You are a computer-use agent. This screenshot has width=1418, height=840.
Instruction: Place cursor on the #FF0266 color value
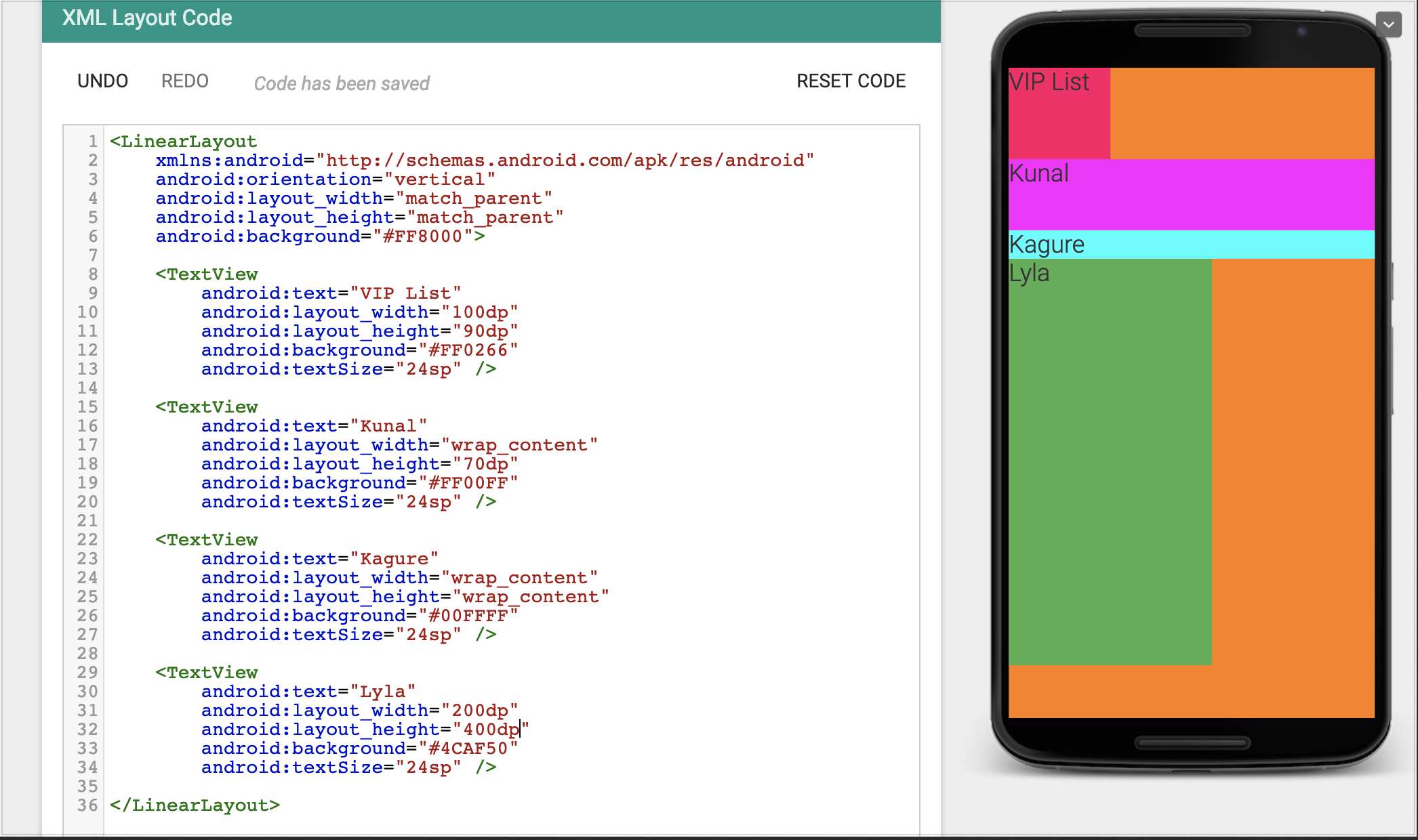(x=468, y=350)
